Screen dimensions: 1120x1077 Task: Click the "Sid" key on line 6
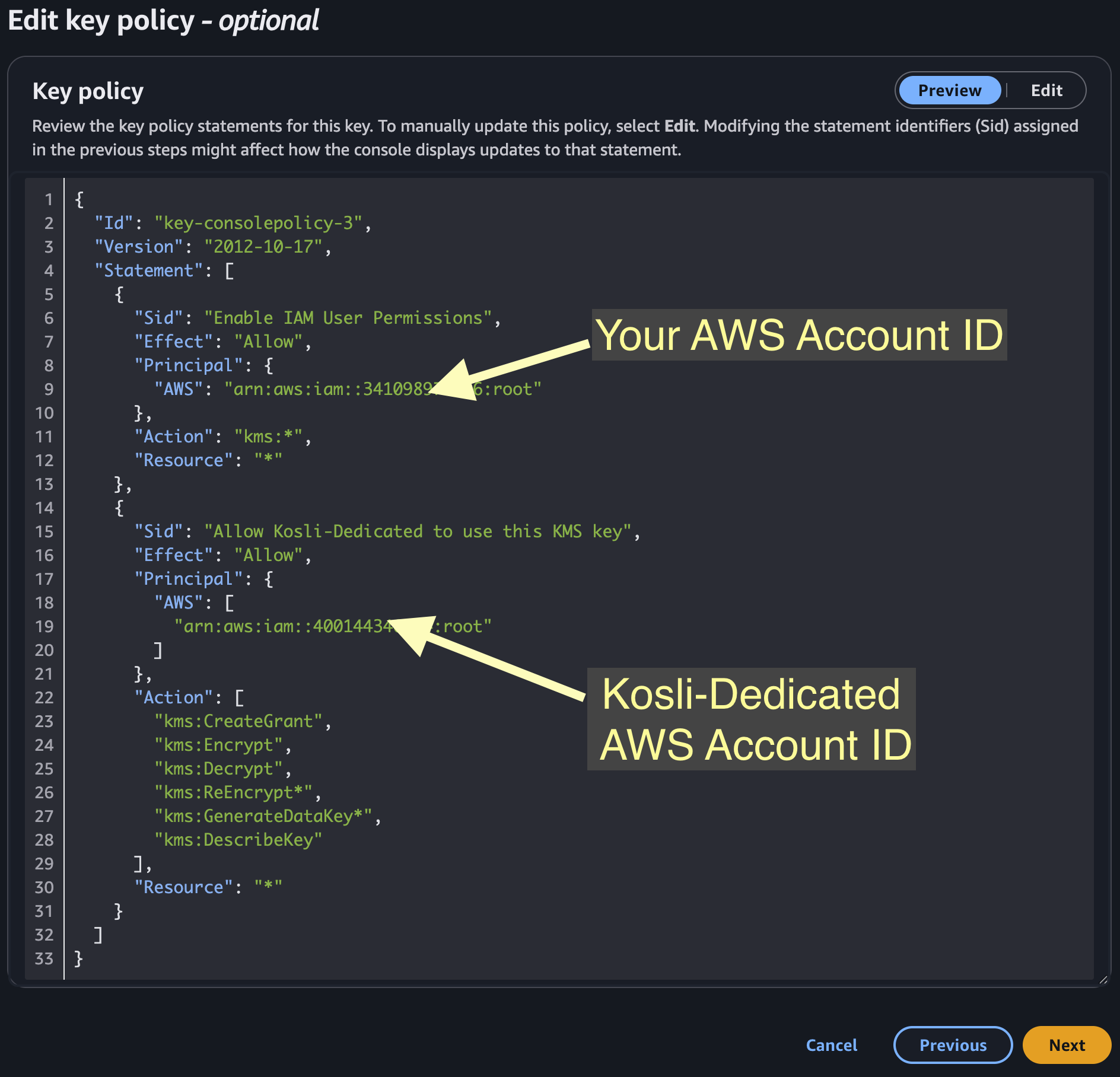click(x=159, y=318)
